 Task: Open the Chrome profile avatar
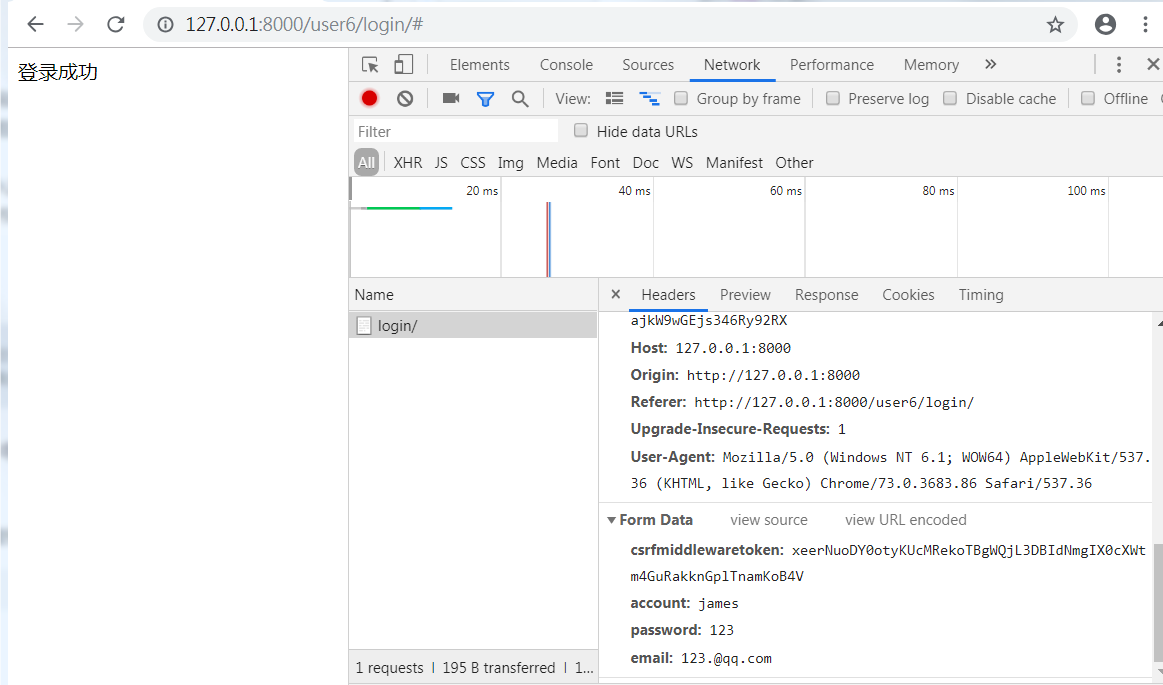[1105, 24]
